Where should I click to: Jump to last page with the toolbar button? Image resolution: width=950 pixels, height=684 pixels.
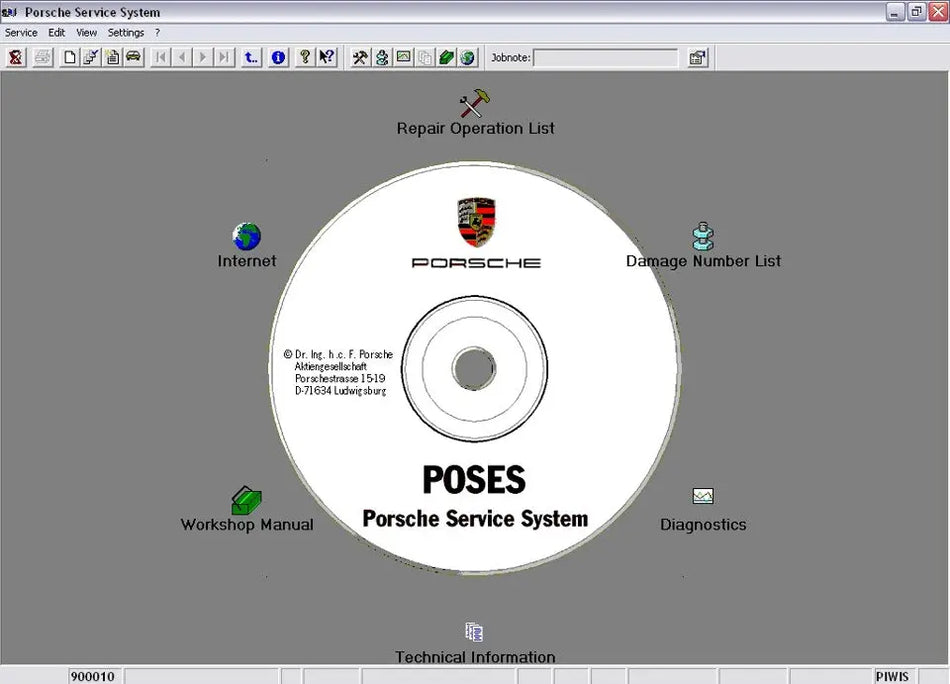point(223,57)
